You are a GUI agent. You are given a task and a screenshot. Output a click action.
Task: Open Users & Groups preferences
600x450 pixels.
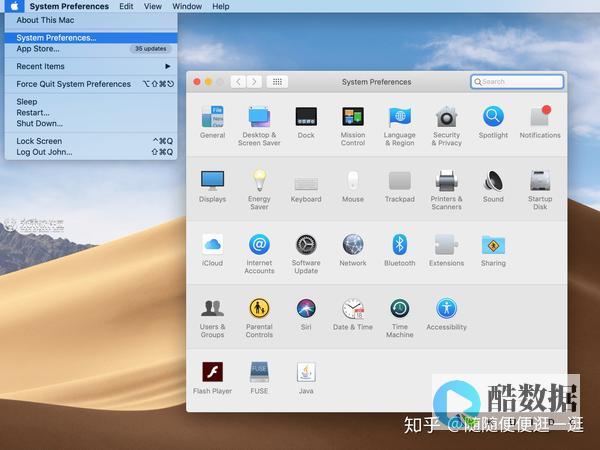click(x=212, y=318)
